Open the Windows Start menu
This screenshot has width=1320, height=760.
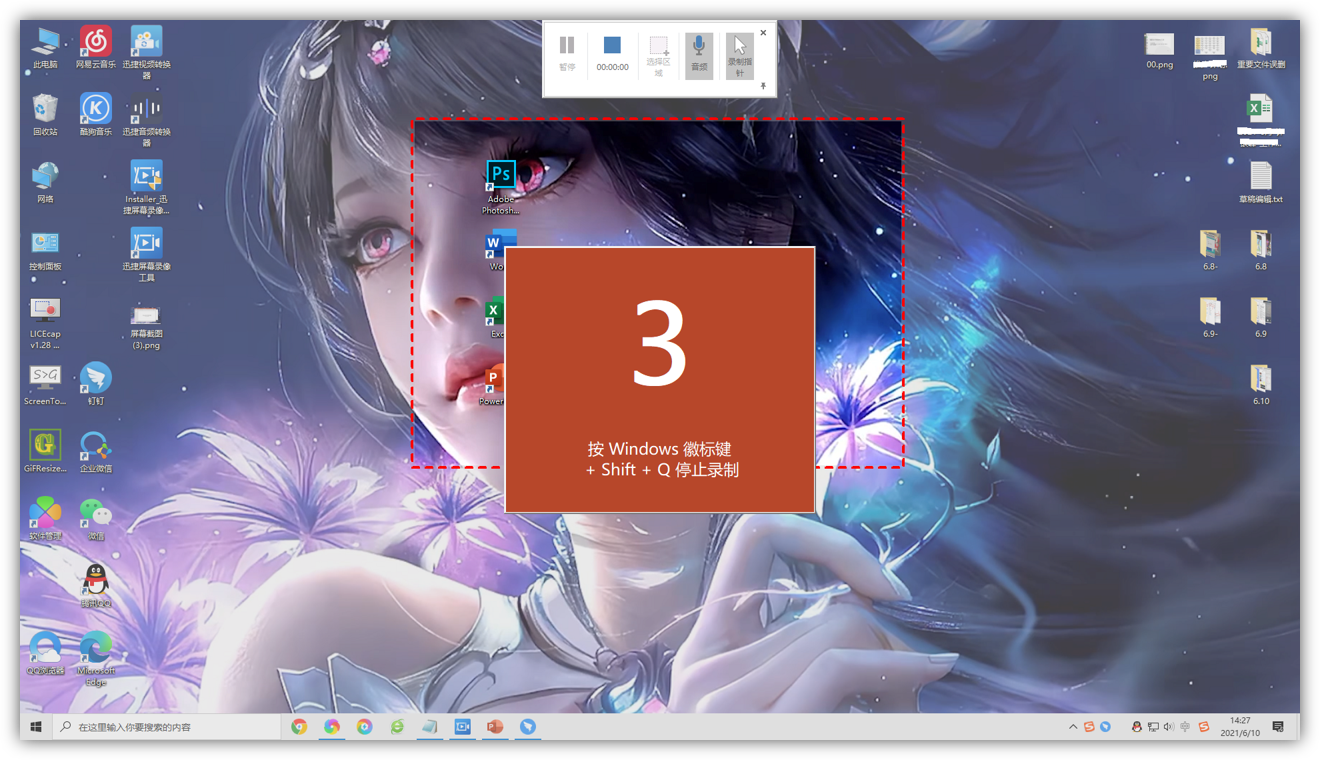tap(36, 727)
